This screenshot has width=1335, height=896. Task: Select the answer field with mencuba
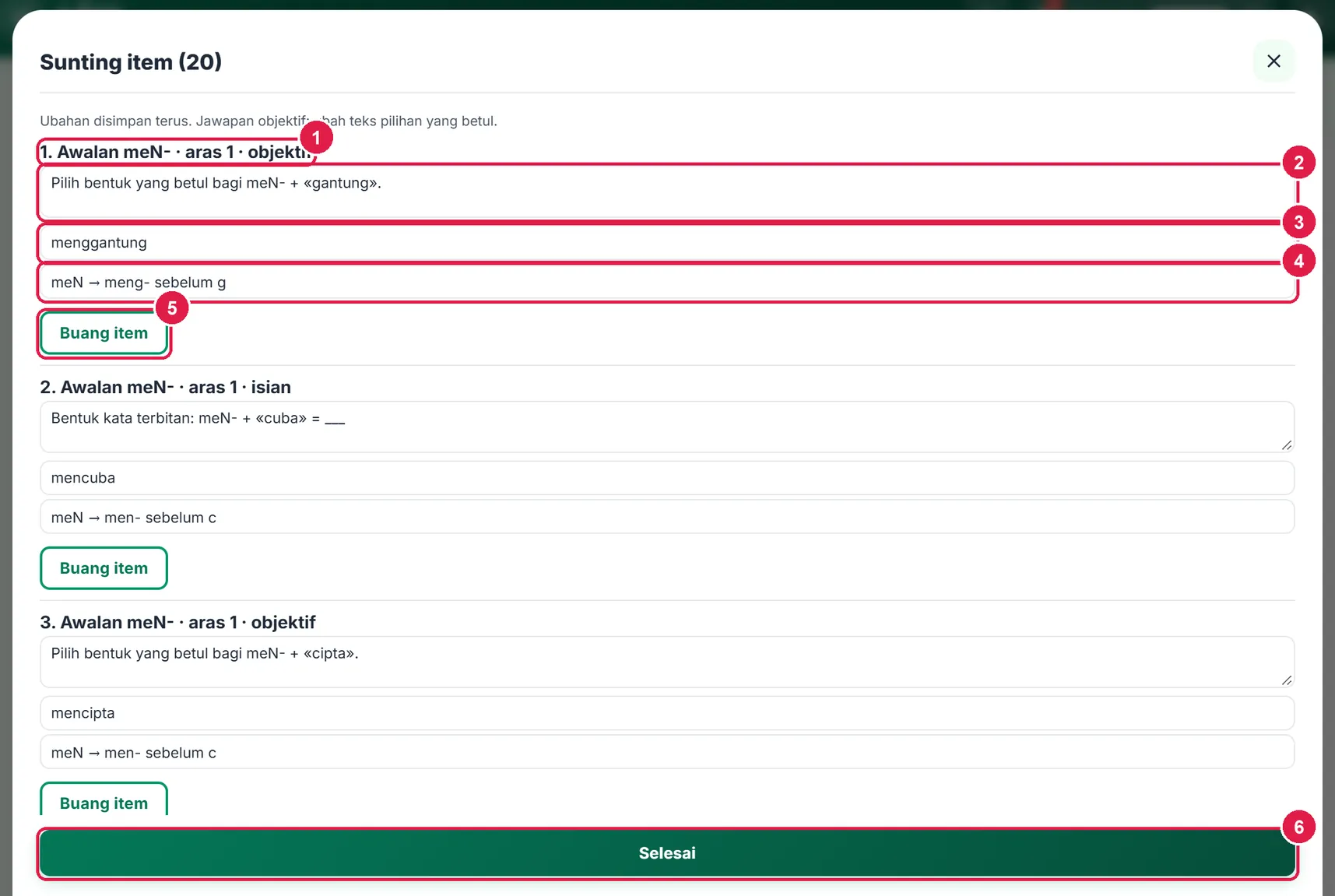[x=667, y=478]
